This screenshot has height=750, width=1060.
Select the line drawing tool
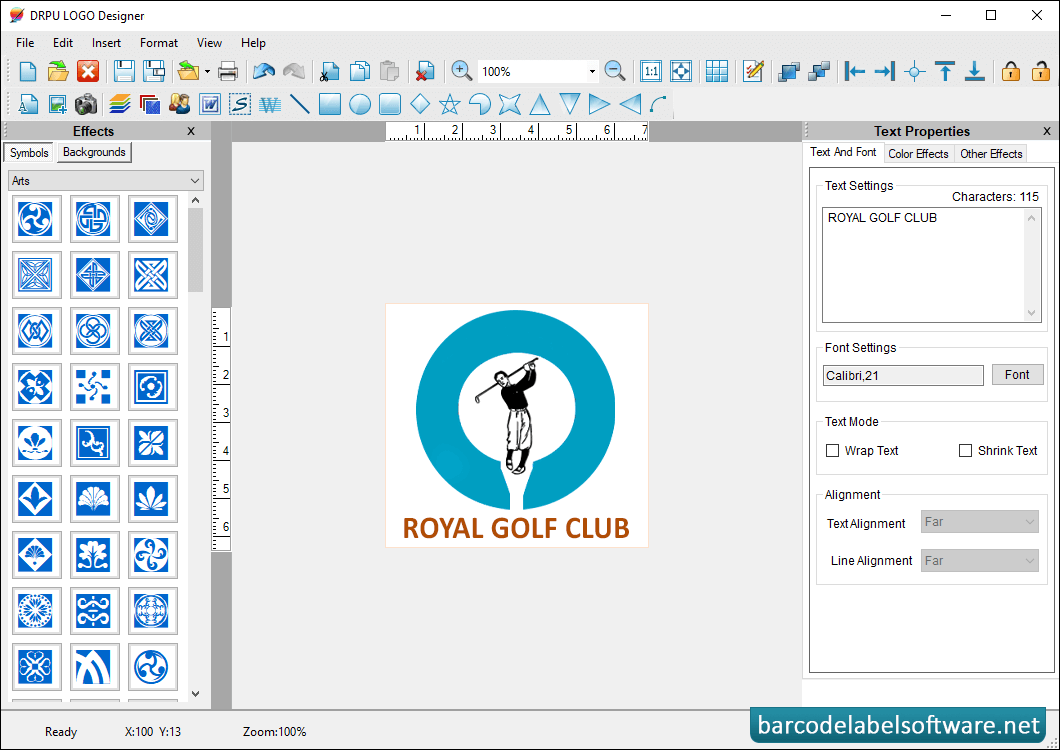click(x=299, y=104)
